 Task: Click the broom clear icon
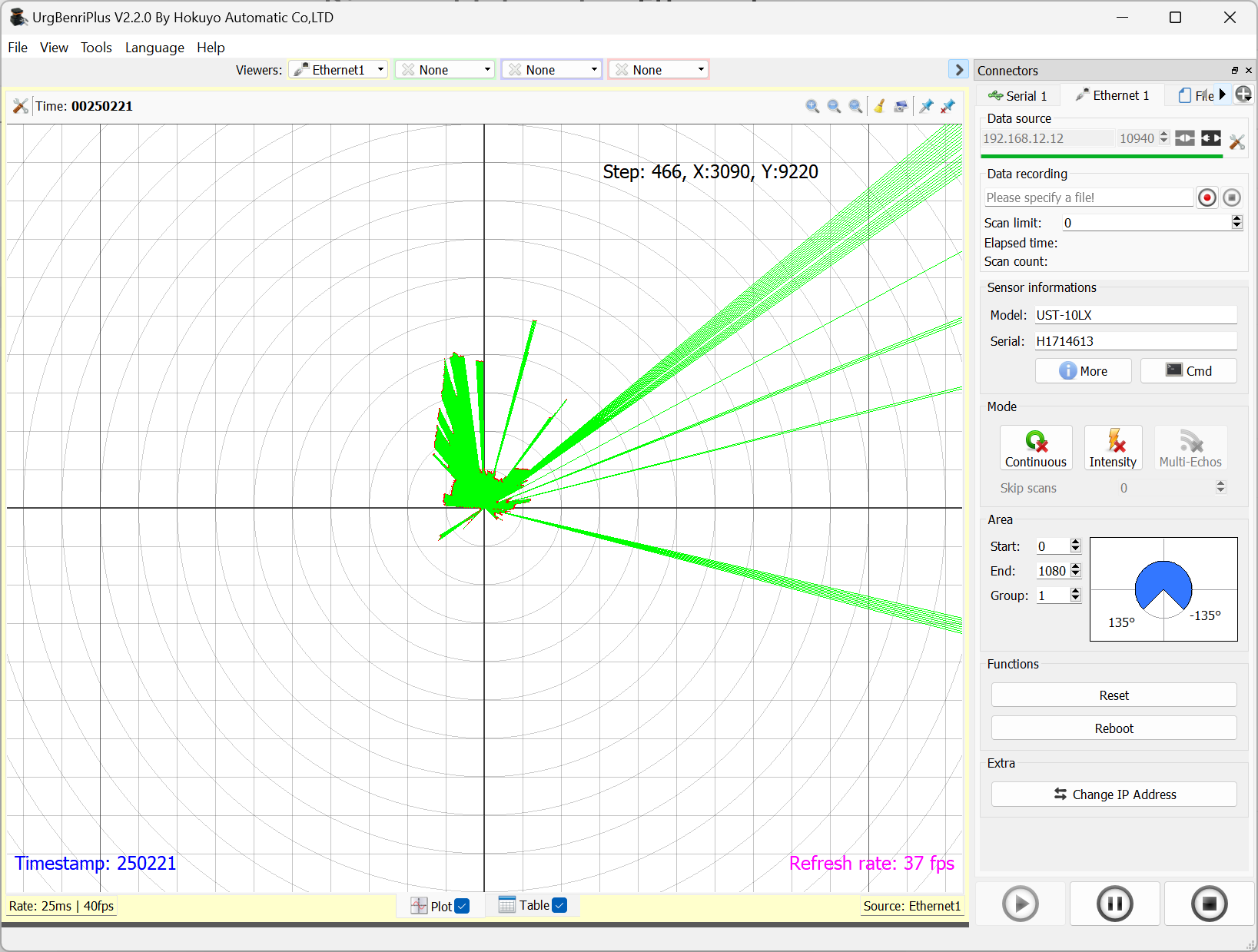(x=879, y=107)
